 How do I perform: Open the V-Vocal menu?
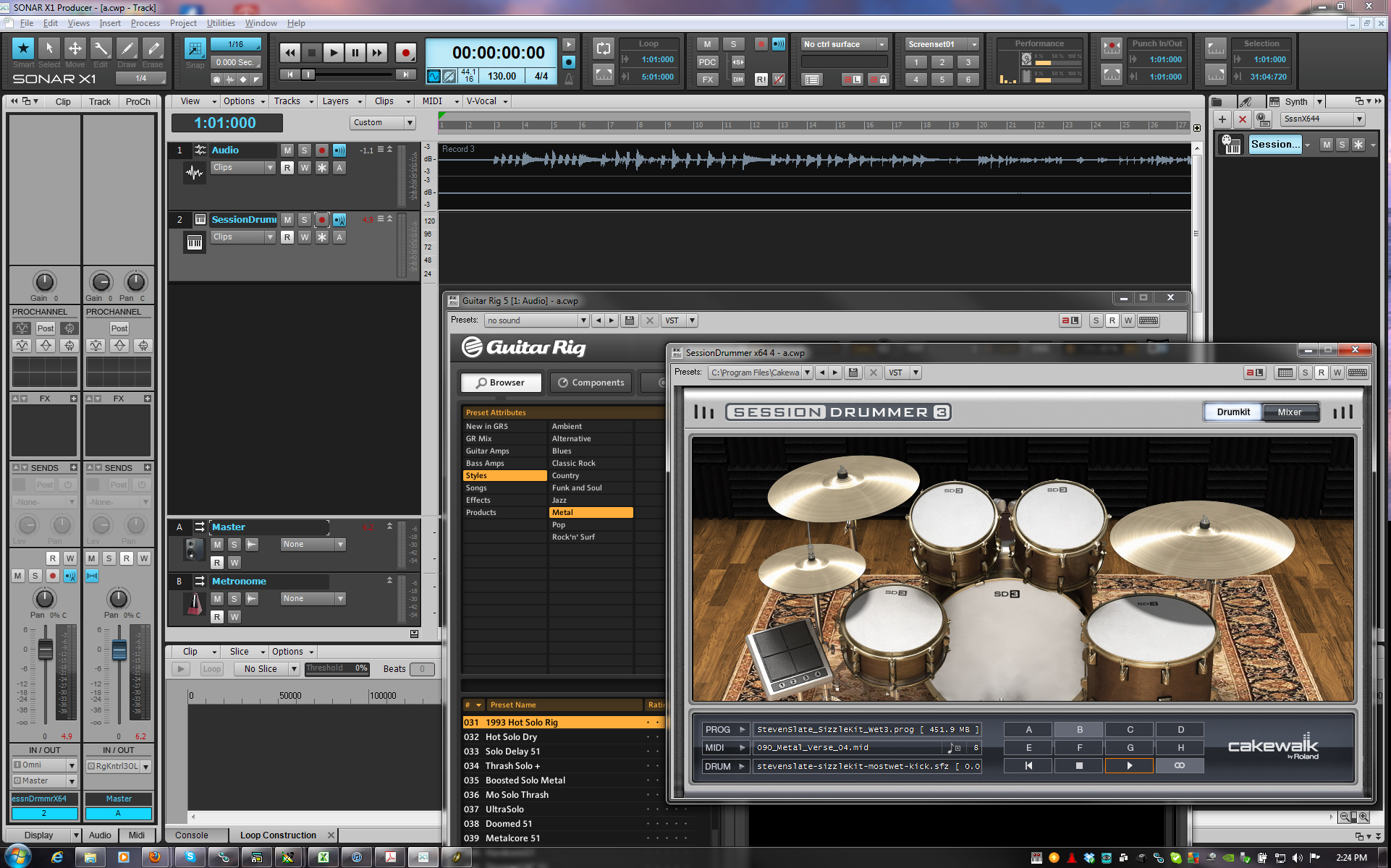pyautogui.click(x=486, y=101)
